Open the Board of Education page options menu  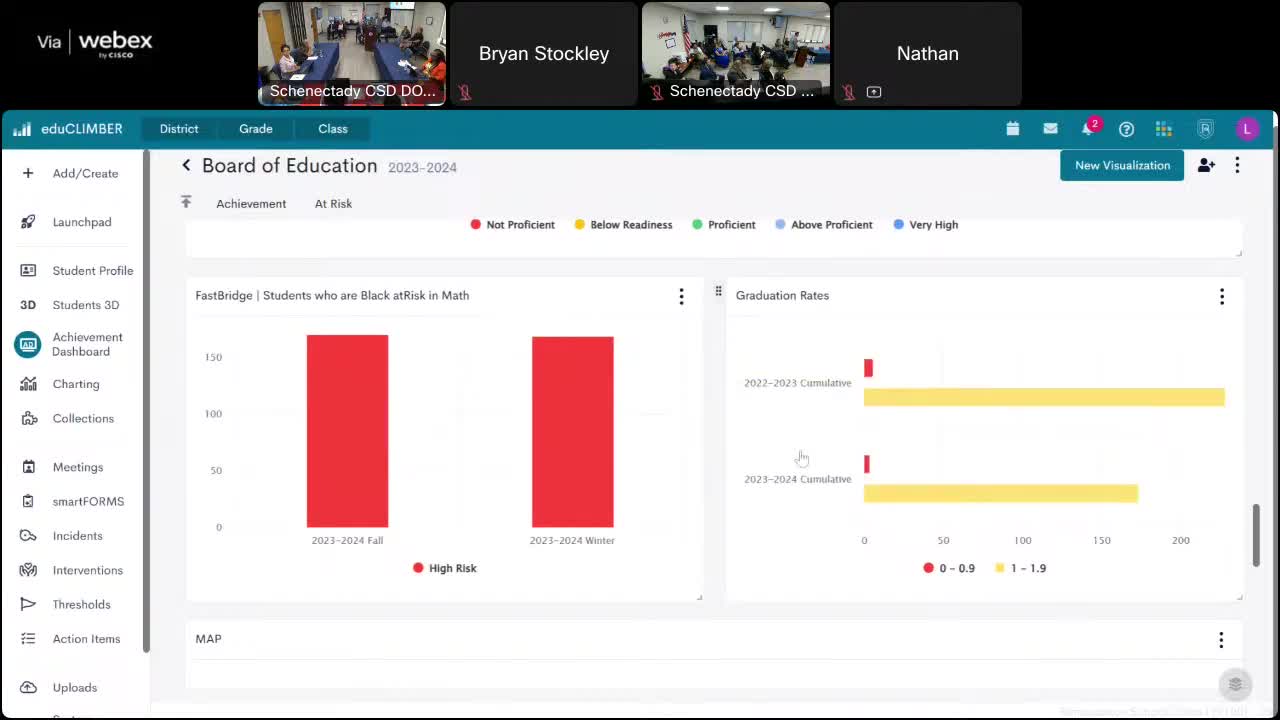pos(1237,166)
